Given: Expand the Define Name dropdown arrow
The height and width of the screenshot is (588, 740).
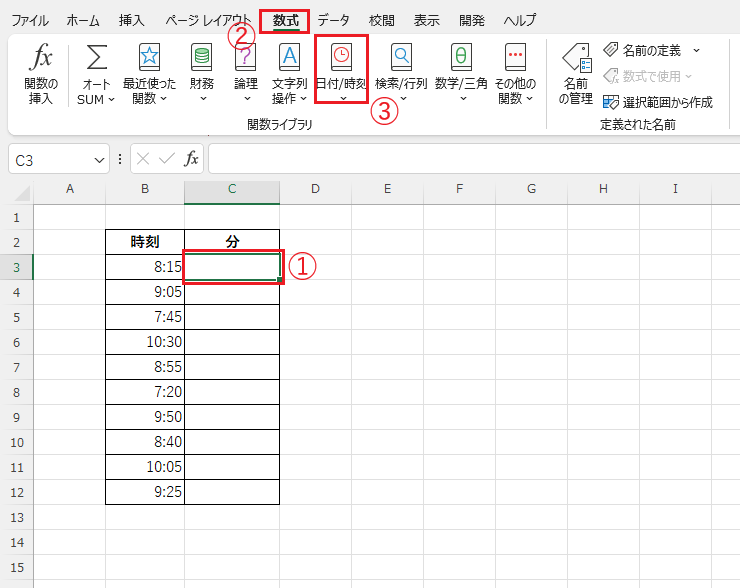Looking at the screenshot, I should pos(696,50).
